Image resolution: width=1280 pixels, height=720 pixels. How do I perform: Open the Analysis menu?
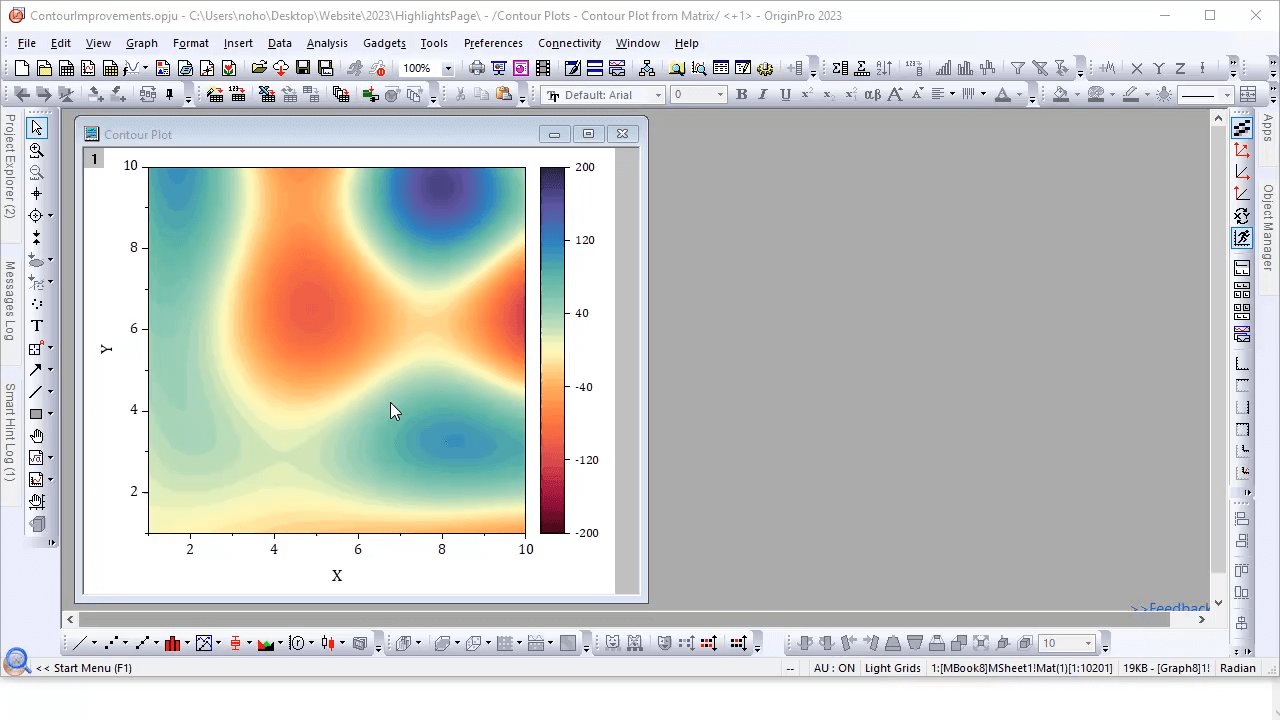pos(327,43)
